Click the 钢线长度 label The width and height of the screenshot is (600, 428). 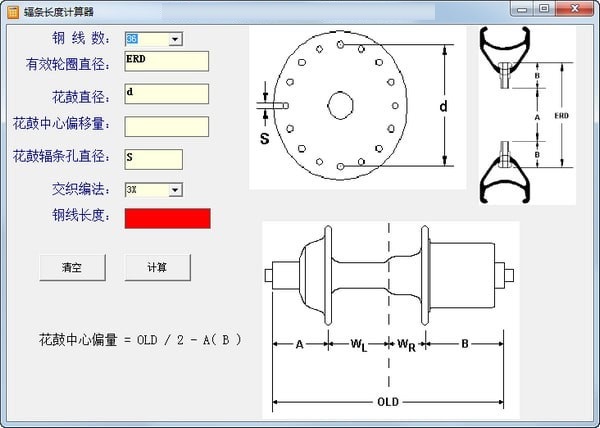tap(82, 215)
